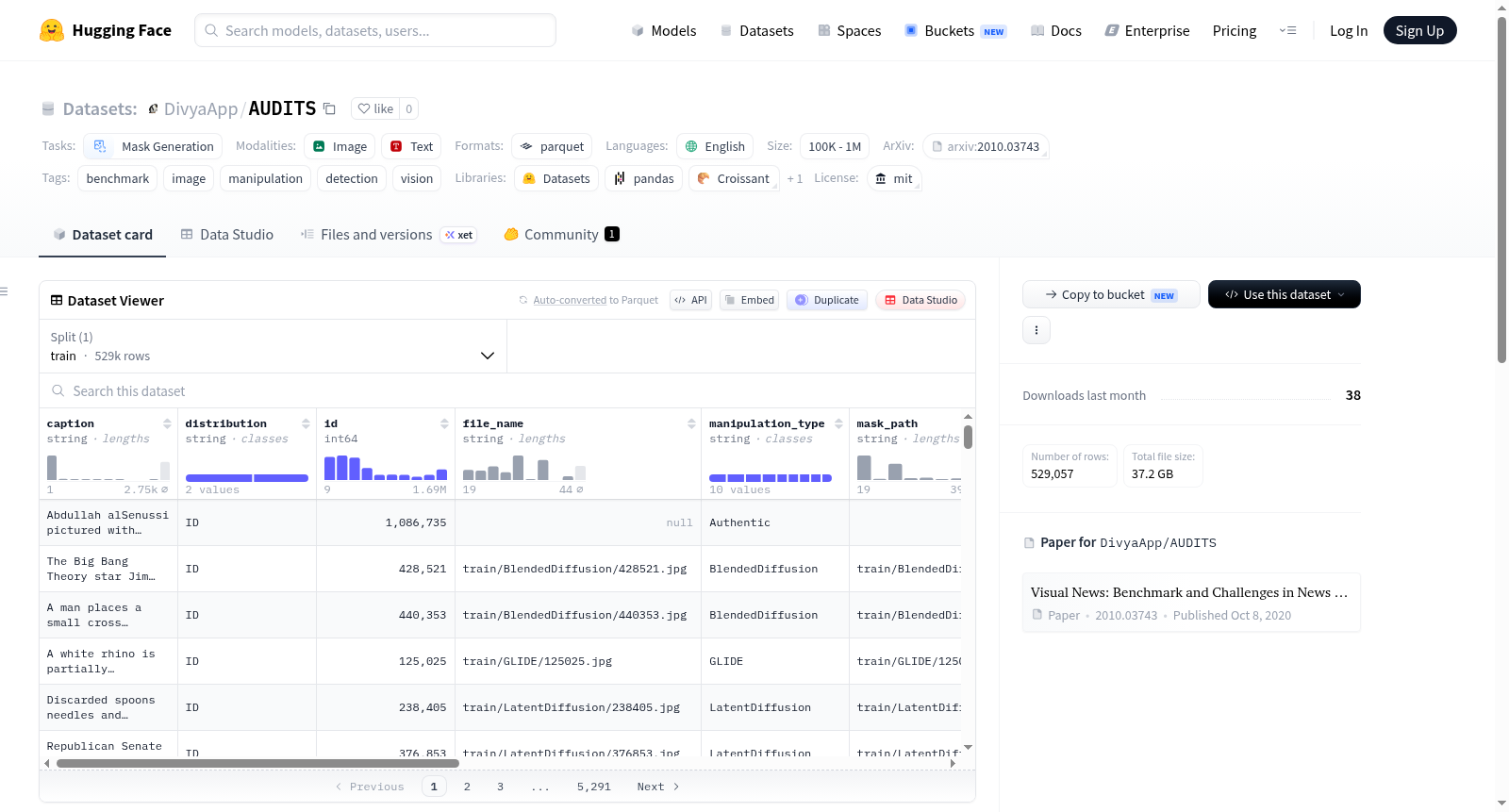Click the Next page button

point(658,787)
